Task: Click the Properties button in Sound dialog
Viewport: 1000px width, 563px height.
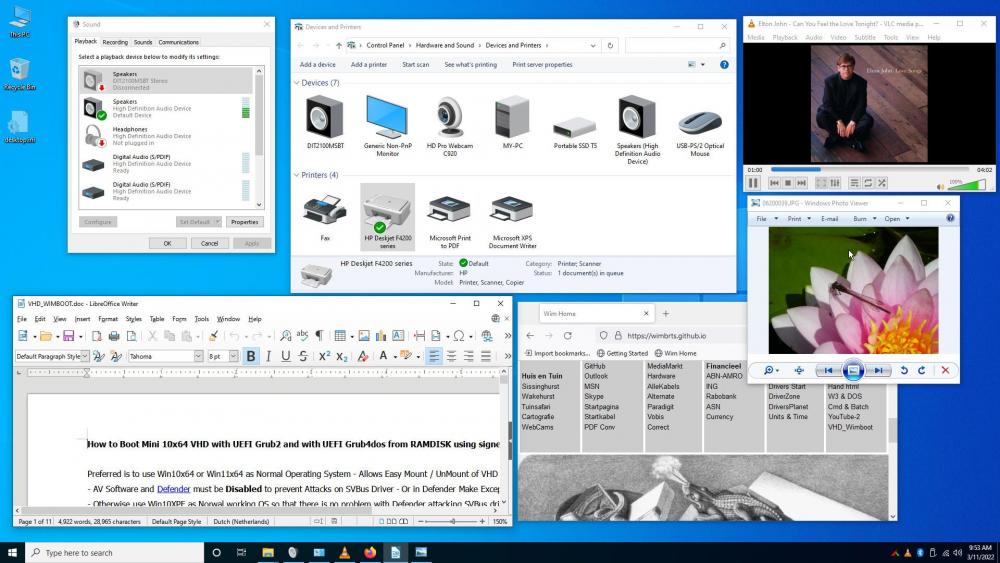Action: 244,222
